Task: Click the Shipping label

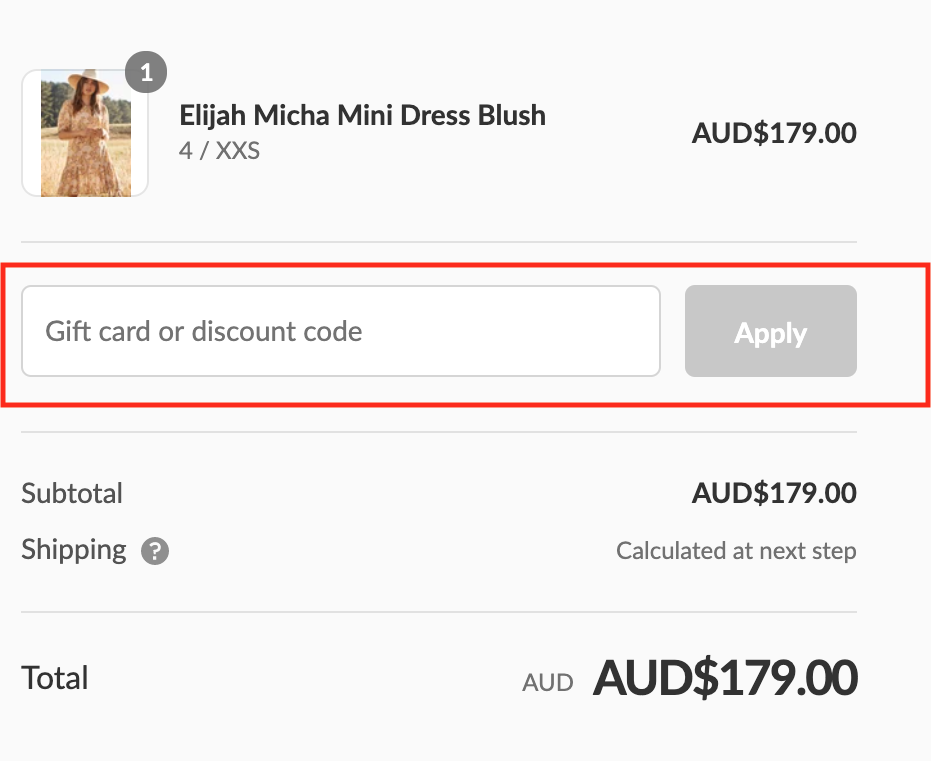Action: click(74, 550)
